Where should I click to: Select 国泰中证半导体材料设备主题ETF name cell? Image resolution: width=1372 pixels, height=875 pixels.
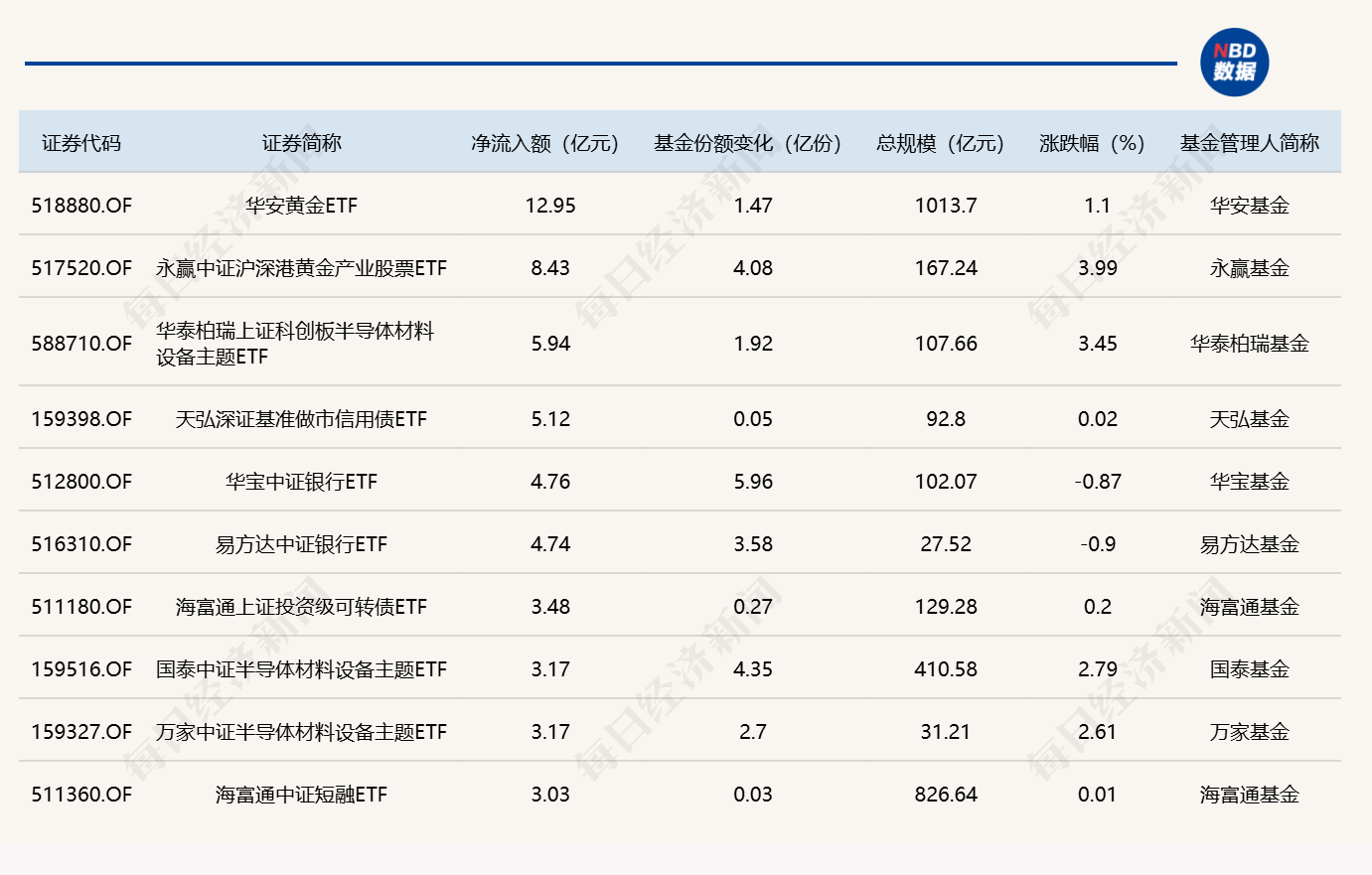point(301,669)
